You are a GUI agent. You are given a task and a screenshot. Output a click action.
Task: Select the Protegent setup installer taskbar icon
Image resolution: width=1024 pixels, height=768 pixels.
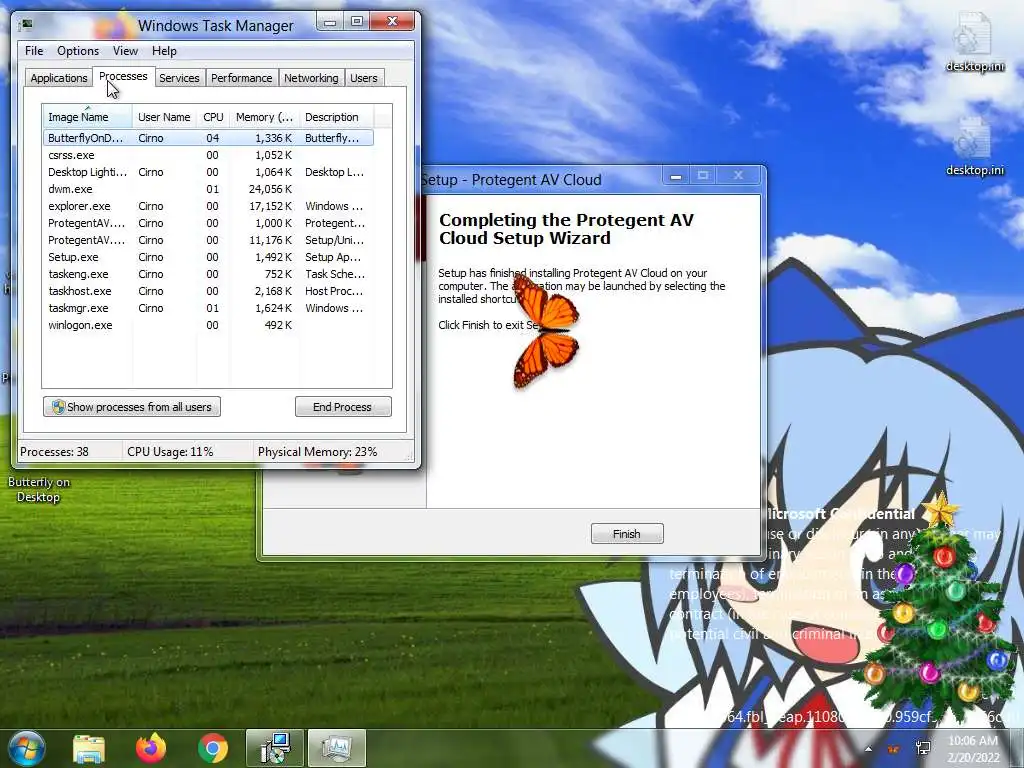pos(274,748)
